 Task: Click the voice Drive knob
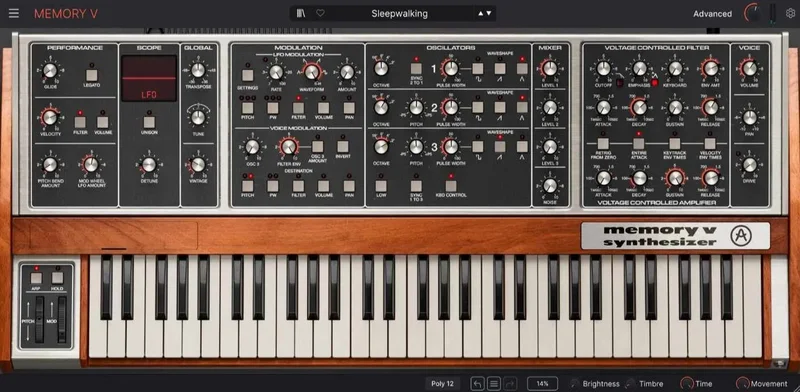(749, 164)
